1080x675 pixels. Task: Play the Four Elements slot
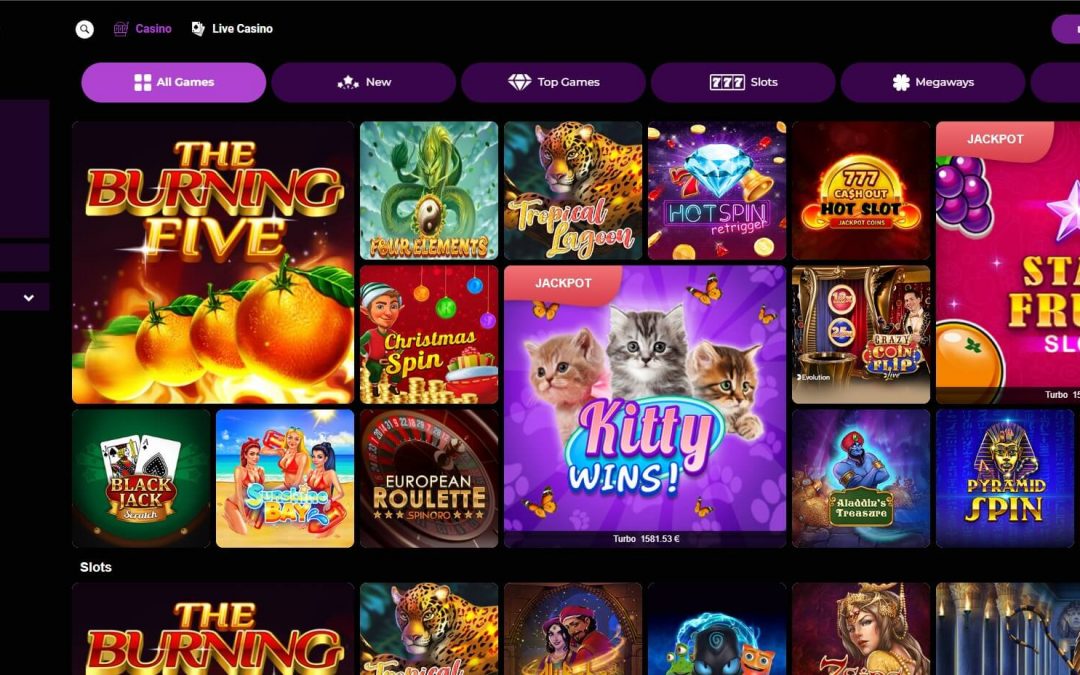[x=428, y=191]
